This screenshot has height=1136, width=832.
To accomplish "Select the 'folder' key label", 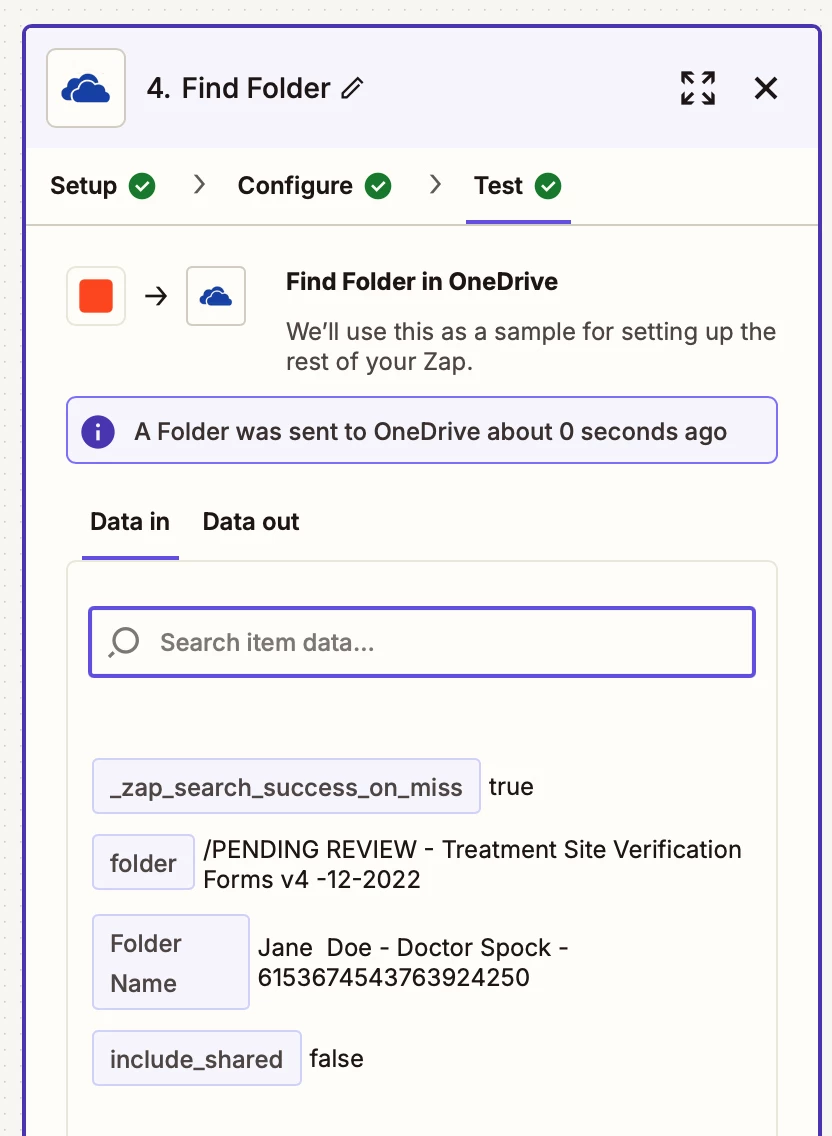I will tap(143, 862).
